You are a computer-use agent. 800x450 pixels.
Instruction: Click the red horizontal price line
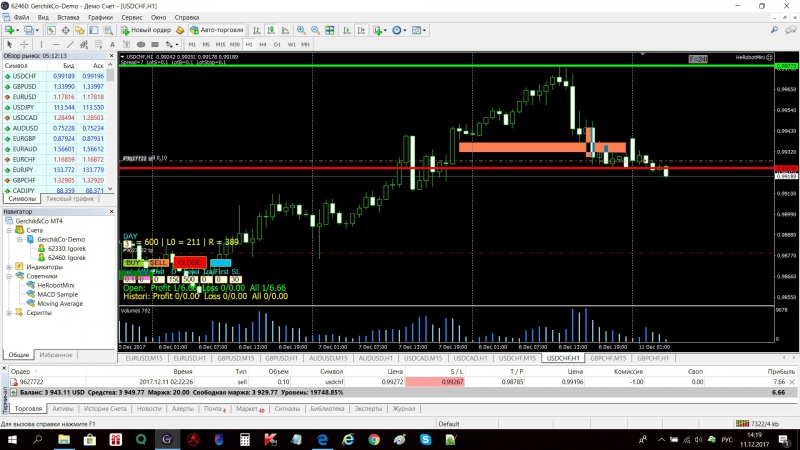tap(446, 168)
